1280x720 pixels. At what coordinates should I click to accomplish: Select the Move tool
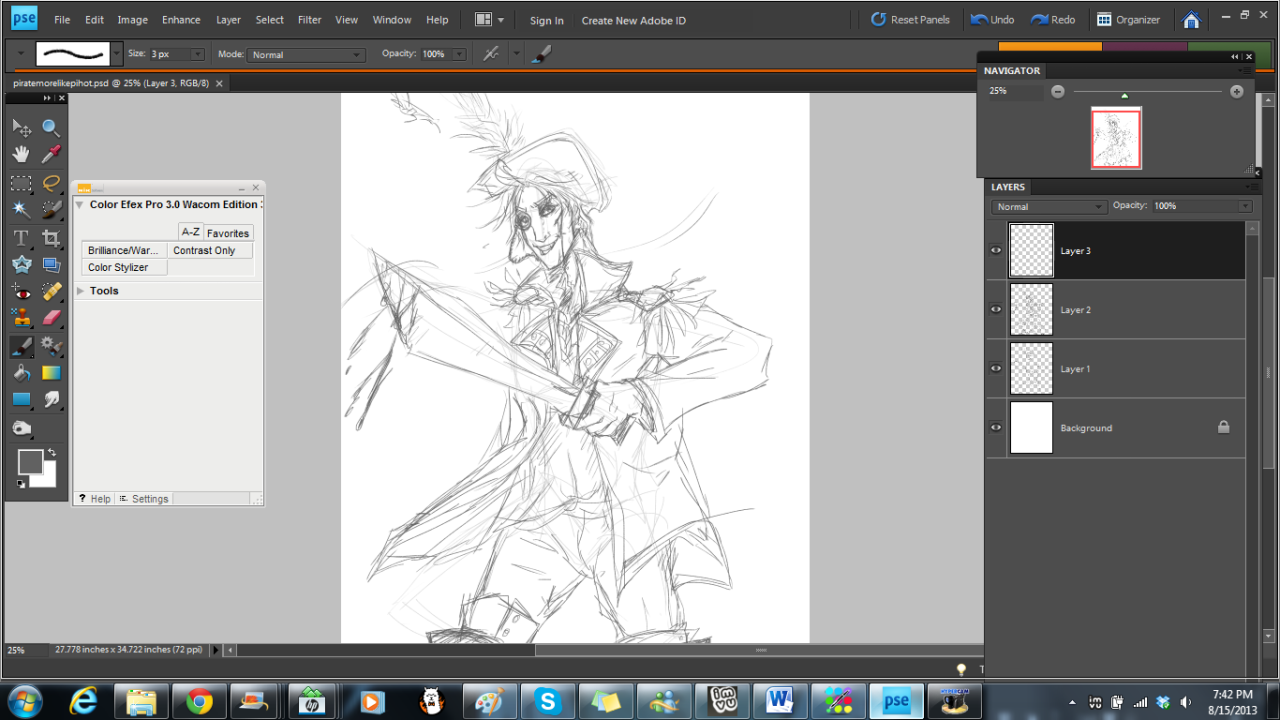21,128
